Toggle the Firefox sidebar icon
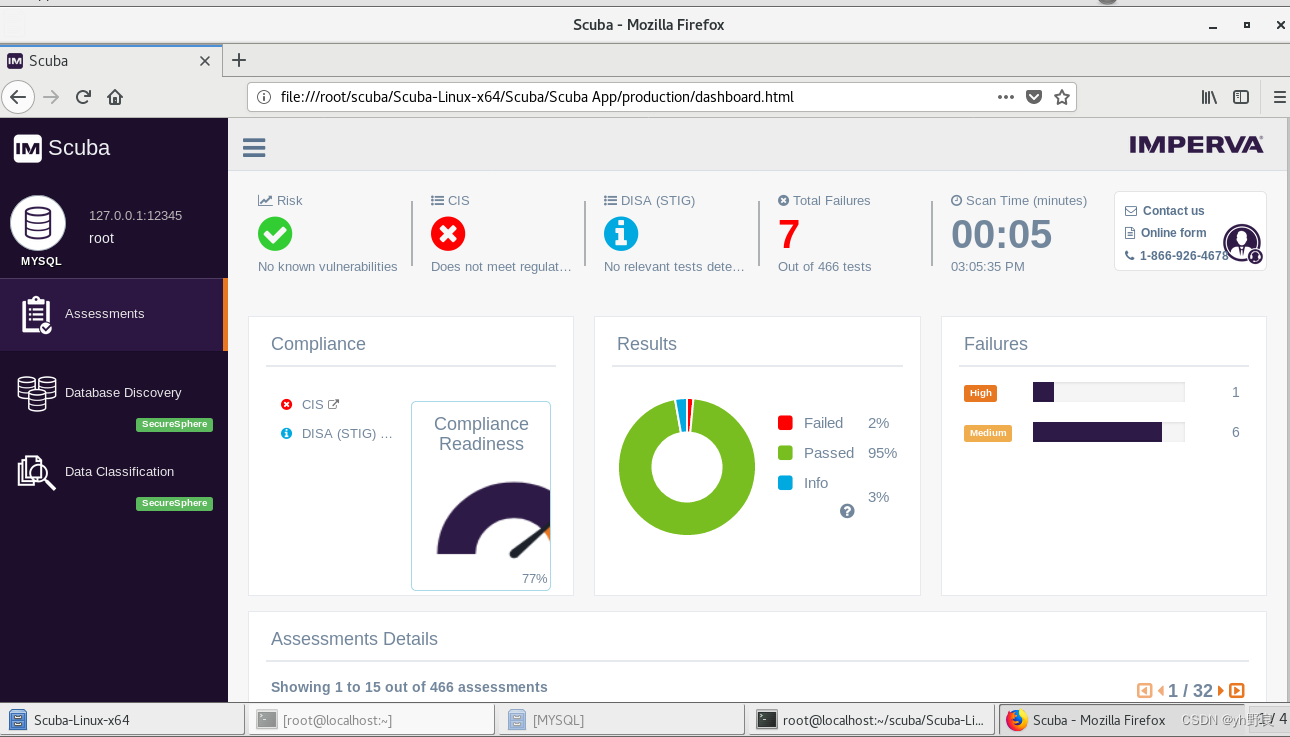 click(1241, 97)
